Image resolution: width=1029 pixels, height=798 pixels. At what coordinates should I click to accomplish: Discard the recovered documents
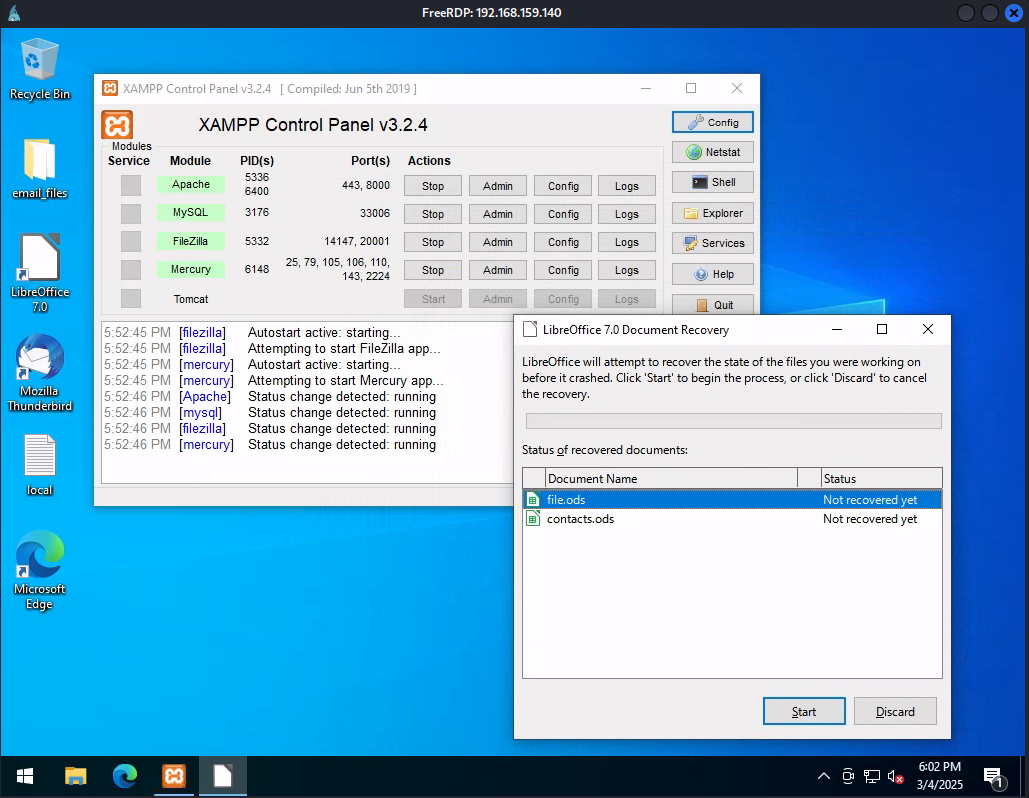(895, 711)
